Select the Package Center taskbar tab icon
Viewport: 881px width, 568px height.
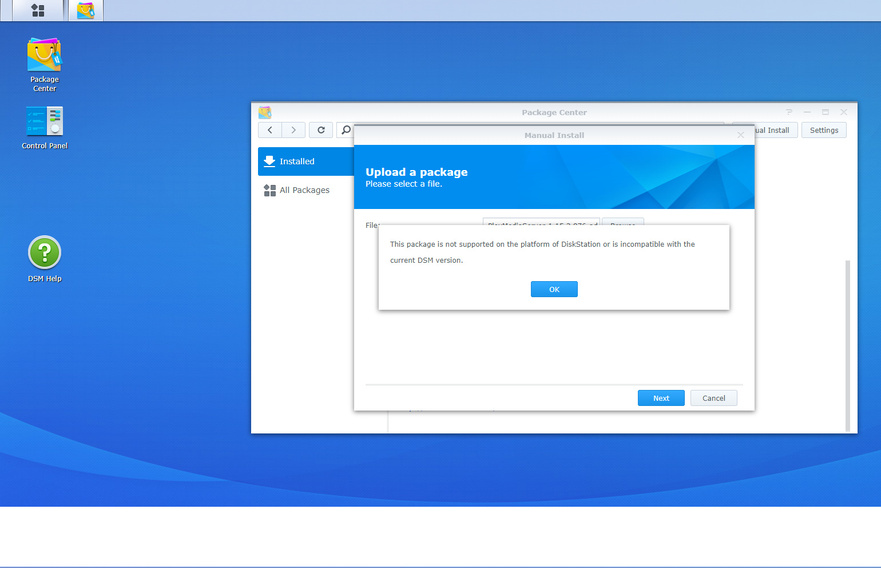[x=86, y=10]
